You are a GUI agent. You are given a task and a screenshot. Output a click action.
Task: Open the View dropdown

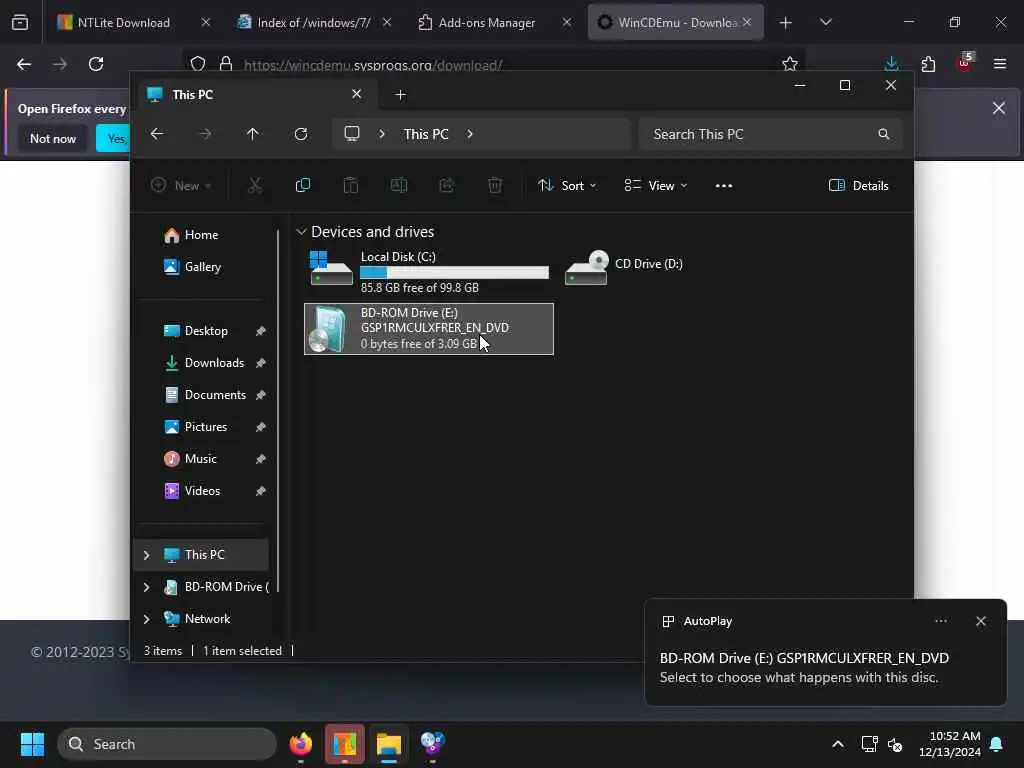(x=656, y=185)
